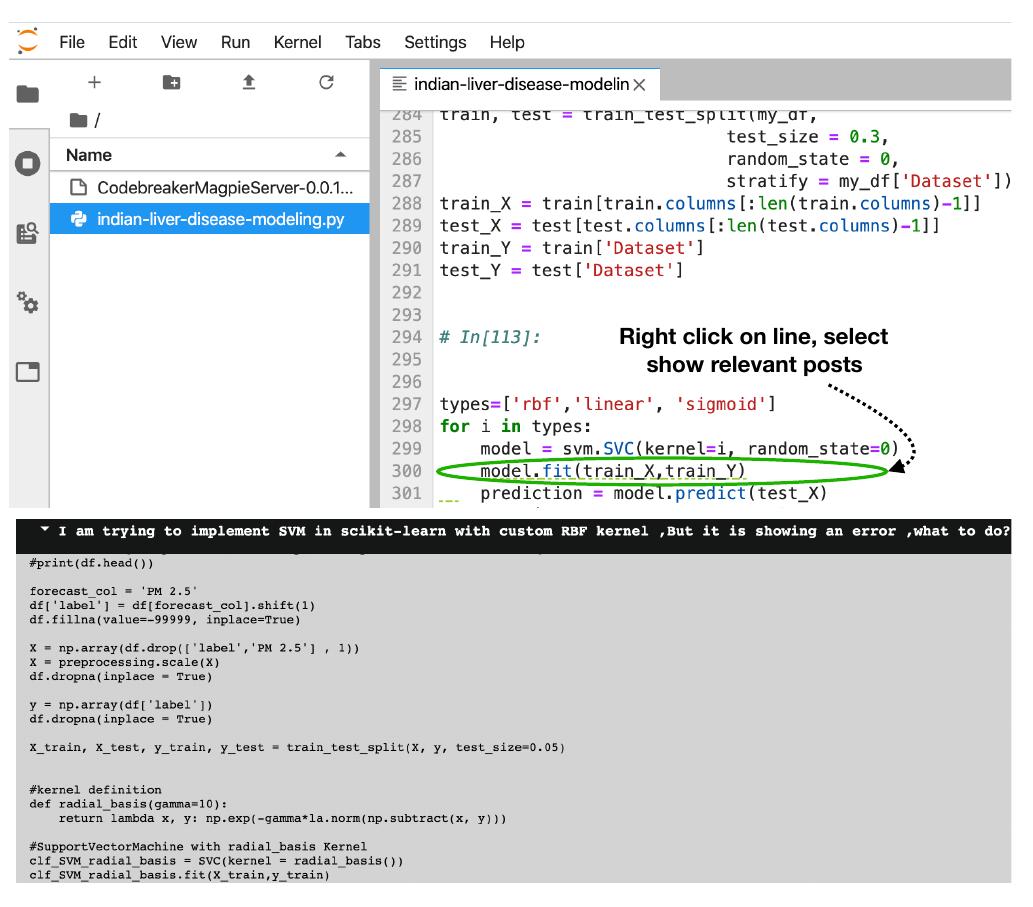Toggle sort direction caret on Name column
The width and height of the screenshot is (1033, 907).
(x=341, y=155)
